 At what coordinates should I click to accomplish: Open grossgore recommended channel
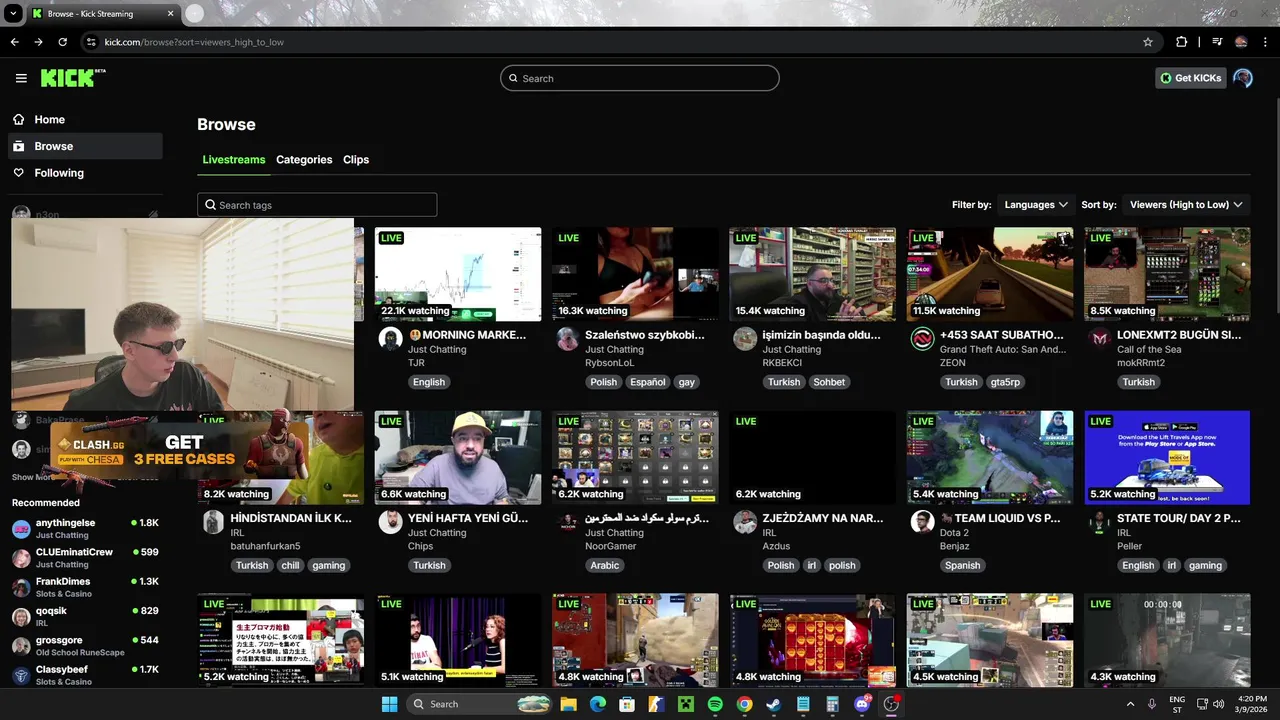click(86, 646)
